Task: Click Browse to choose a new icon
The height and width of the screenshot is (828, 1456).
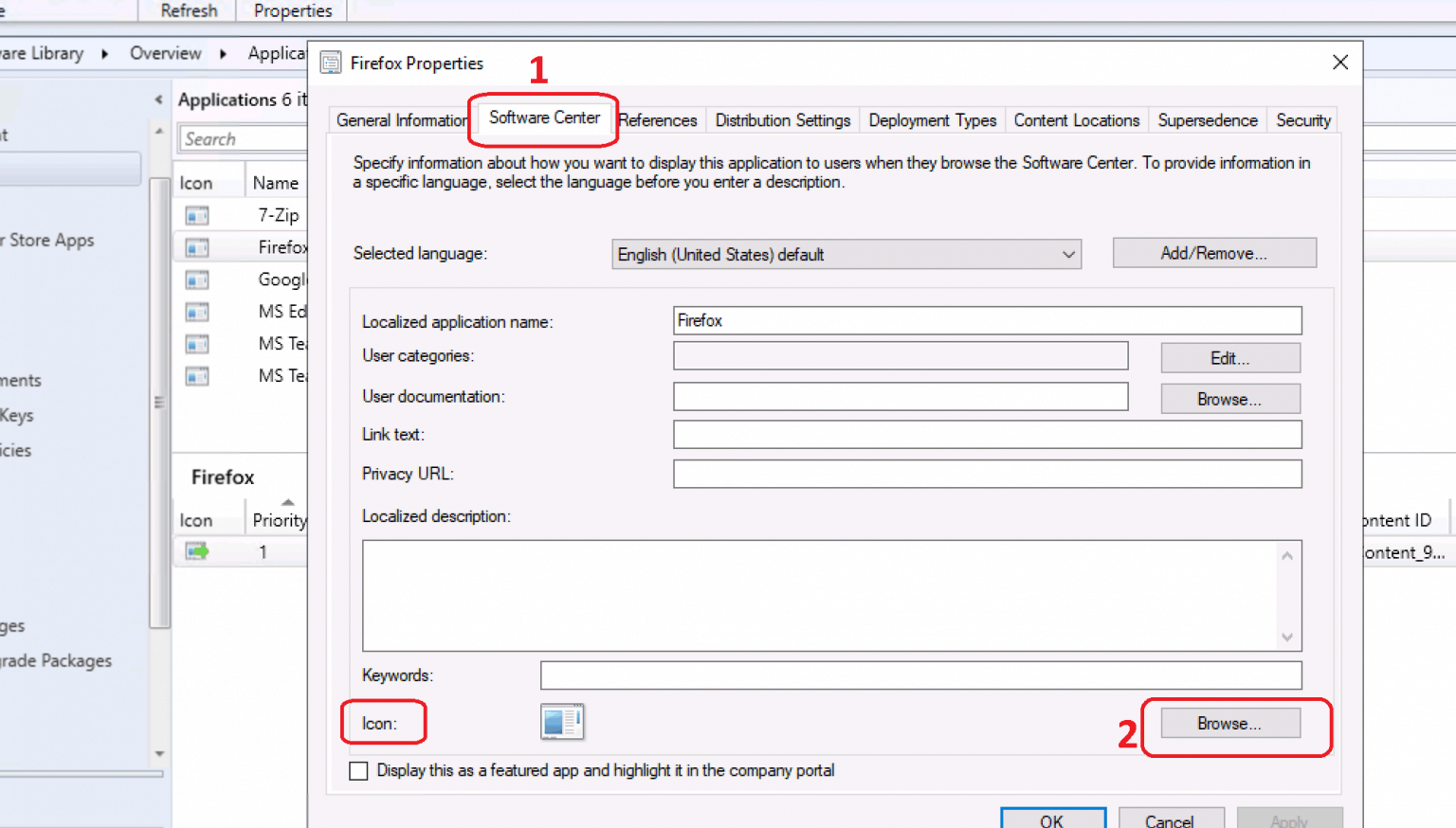Action: pos(1229,723)
